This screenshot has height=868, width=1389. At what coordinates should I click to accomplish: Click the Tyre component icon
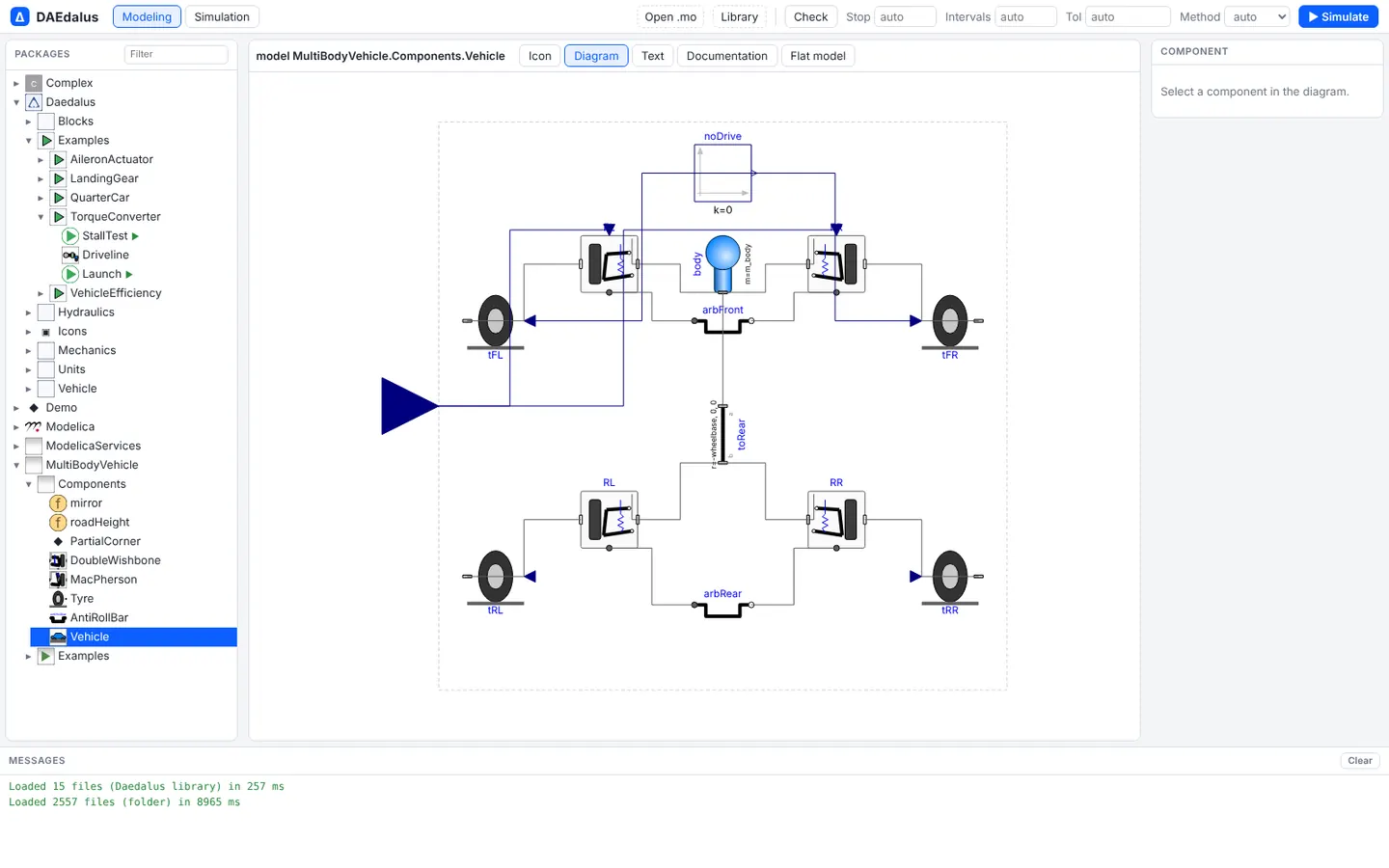coord(58,599)
